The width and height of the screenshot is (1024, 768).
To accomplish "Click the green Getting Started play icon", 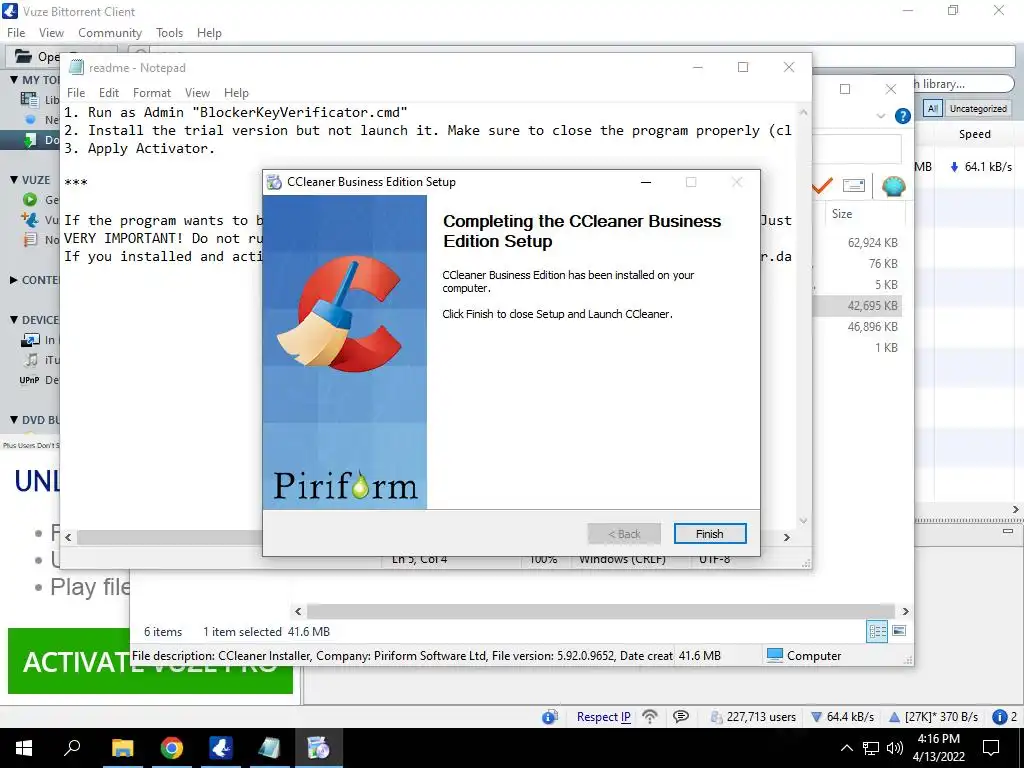I will coord(30,199).
